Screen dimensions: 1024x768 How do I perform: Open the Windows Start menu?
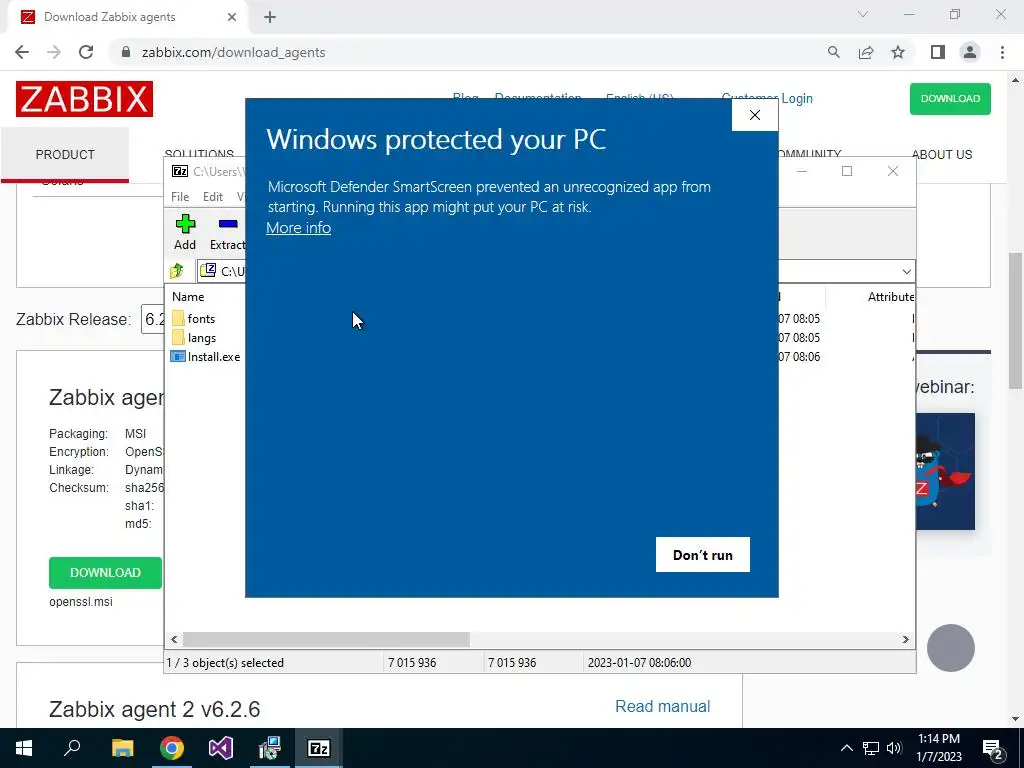24,748
